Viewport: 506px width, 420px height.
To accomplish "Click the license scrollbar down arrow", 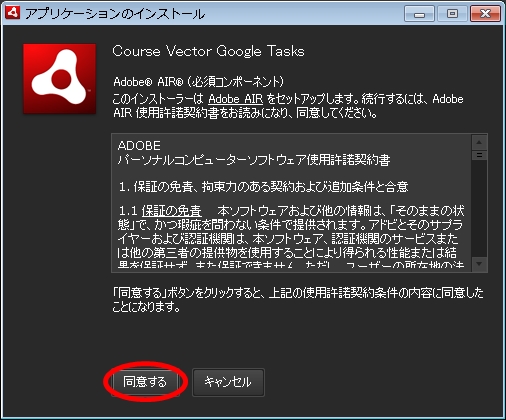I will coord(479,264).
